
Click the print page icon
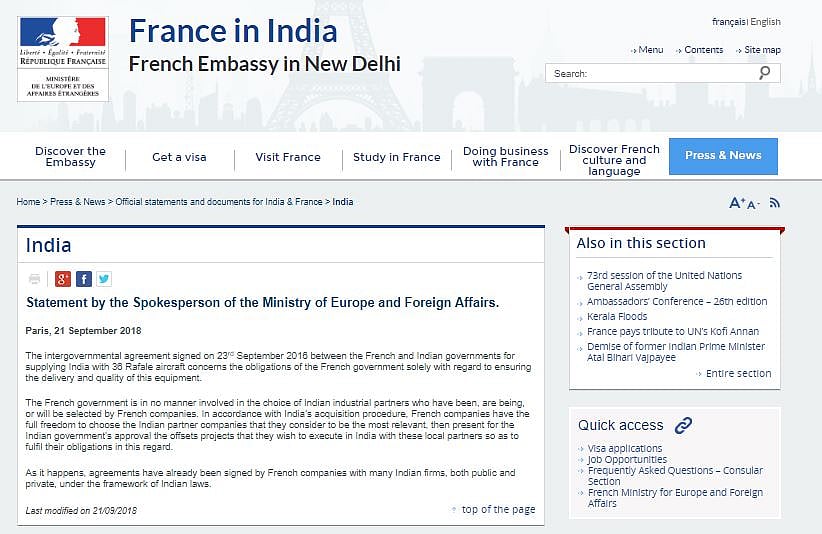pyautogui.click(x=35, y=279)
